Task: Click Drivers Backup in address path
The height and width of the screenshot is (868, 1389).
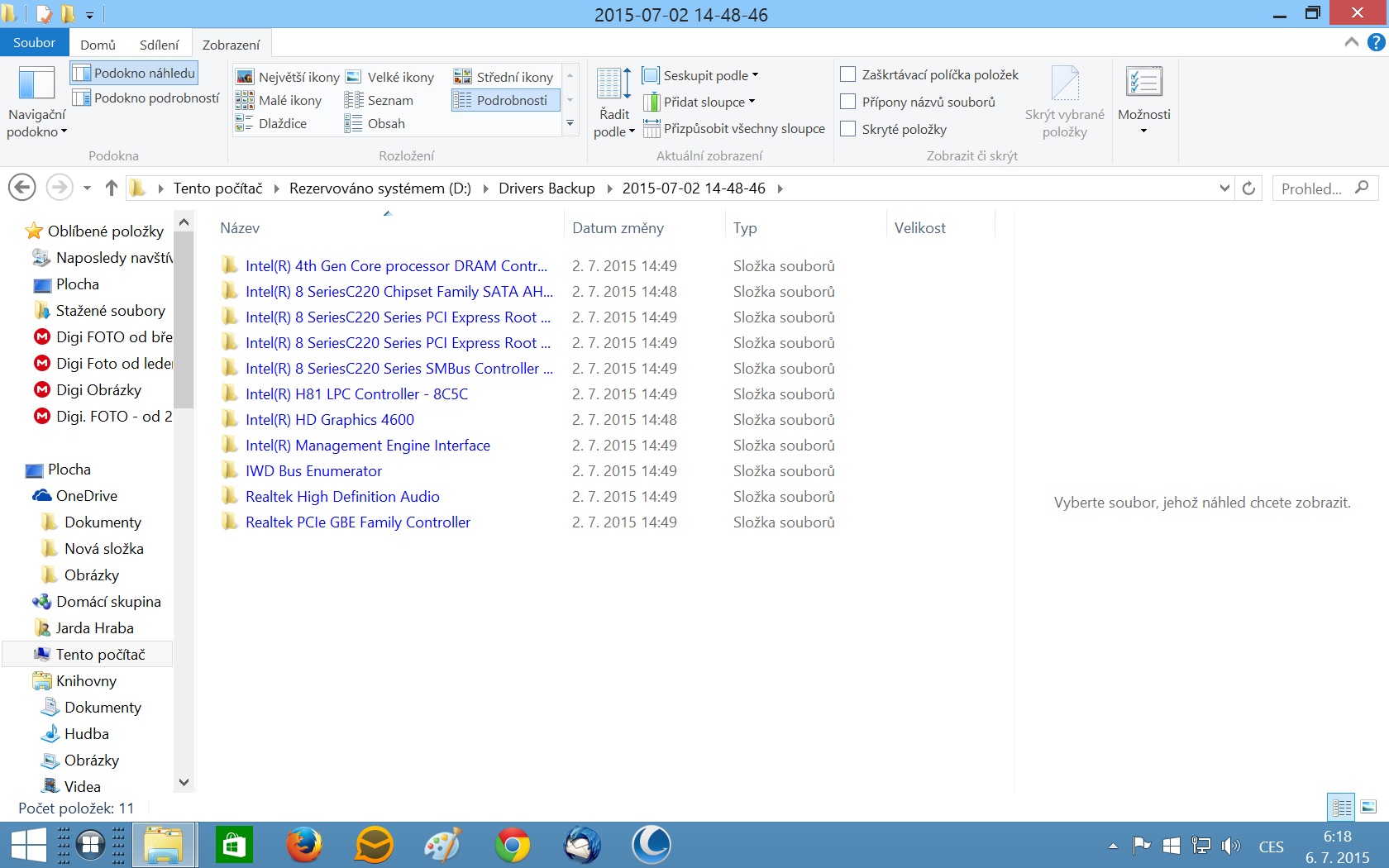Action: [547, 188]
